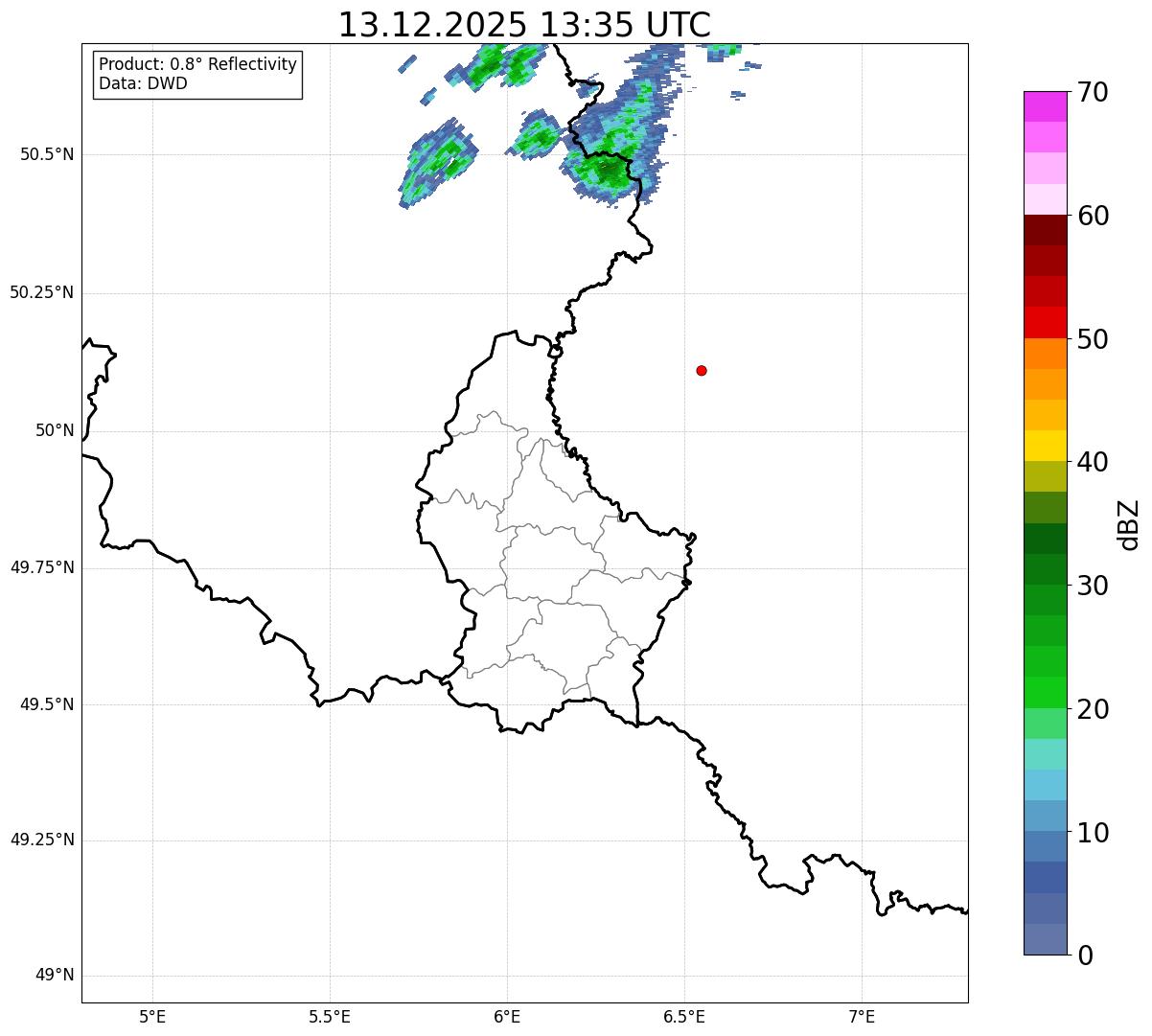This screenshot has height=1036, width=1152.
Task: Select the Data: DWD label
Action: coord(143,83)
